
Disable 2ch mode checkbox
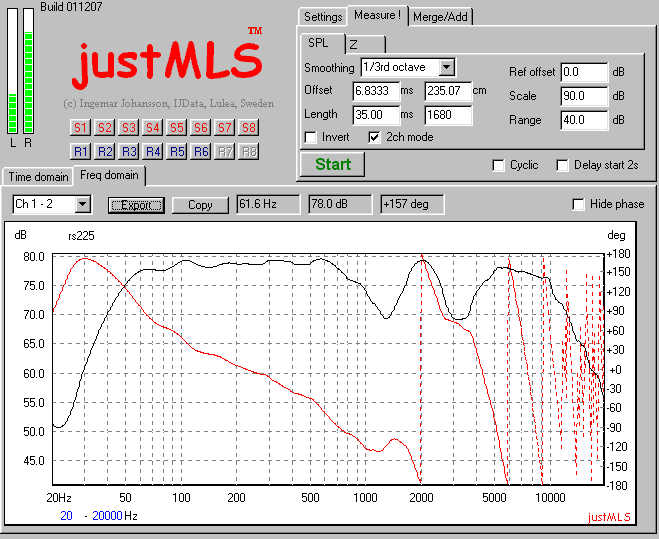tap(374, 137)
